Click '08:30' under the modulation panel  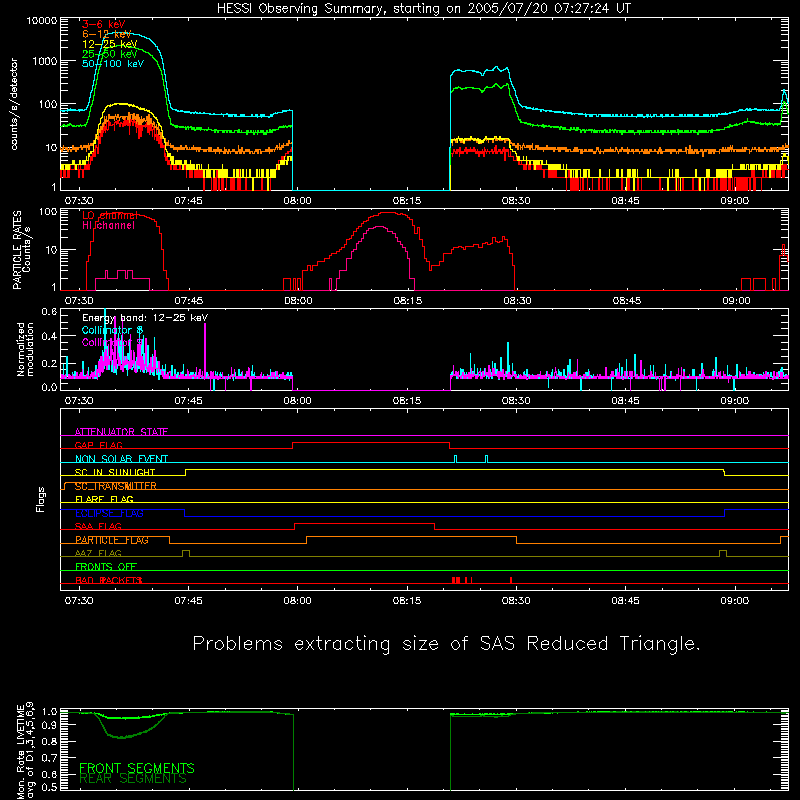(x=516, y=401)
